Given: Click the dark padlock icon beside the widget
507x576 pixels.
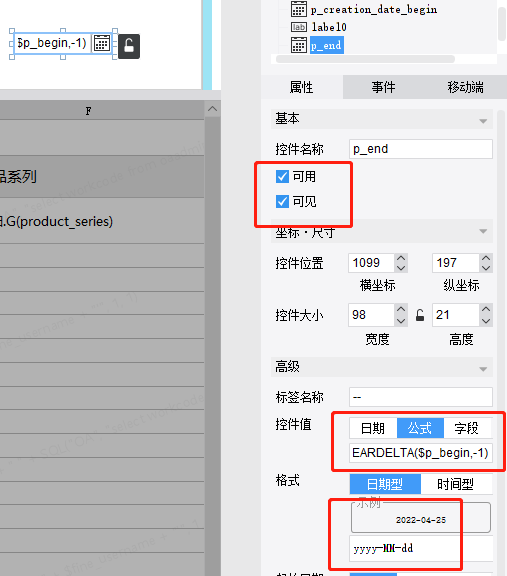Looking at the screenshot, I should click(x=129, y=46).
